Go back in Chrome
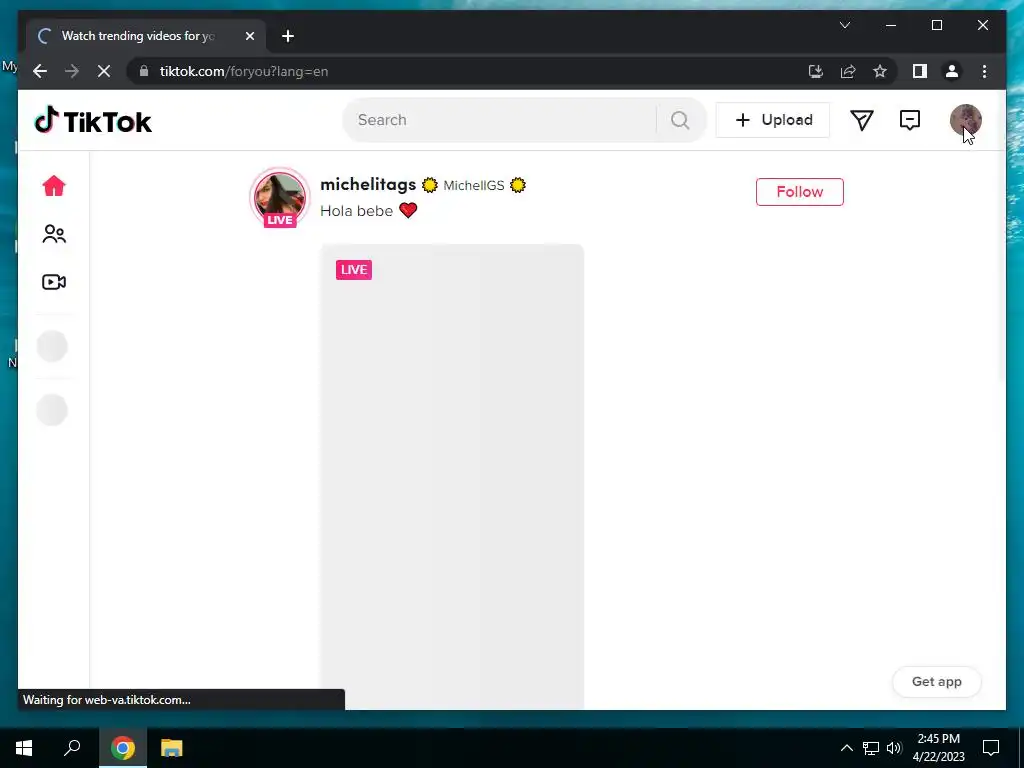This screenshot has width=1024, height=768. [x=40, y=71]
